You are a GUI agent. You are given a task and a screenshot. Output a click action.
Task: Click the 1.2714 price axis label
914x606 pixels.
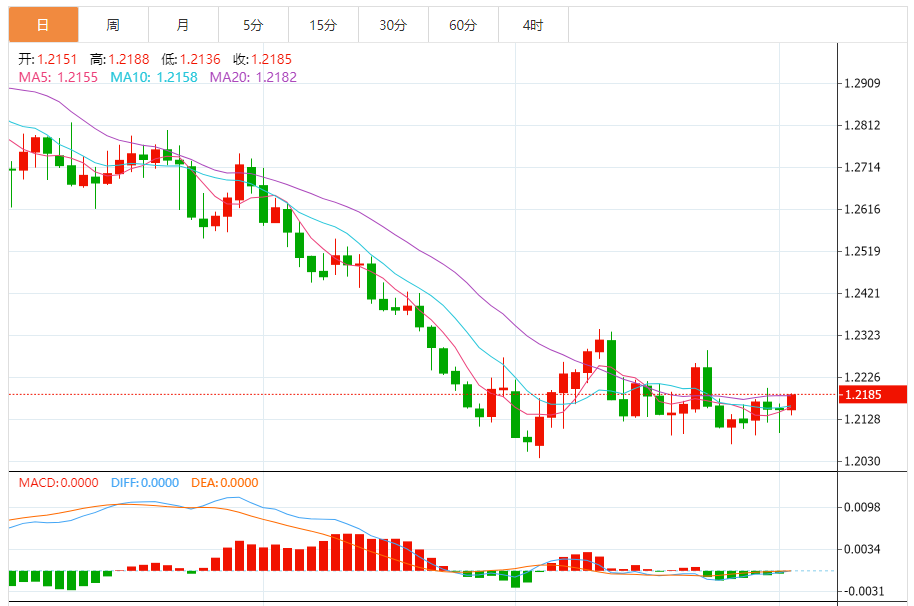(862, 167)
